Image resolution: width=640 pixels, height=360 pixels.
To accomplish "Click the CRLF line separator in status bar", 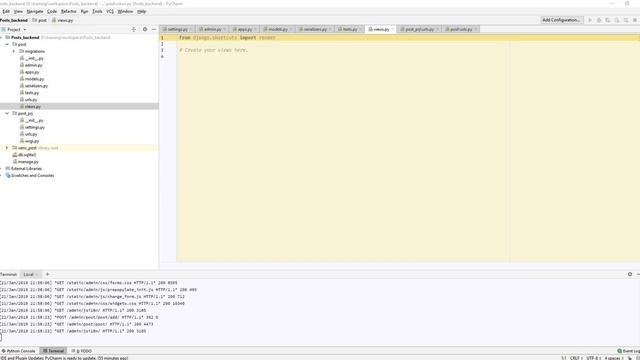I will pyautogui.click(x=576, y=358).
